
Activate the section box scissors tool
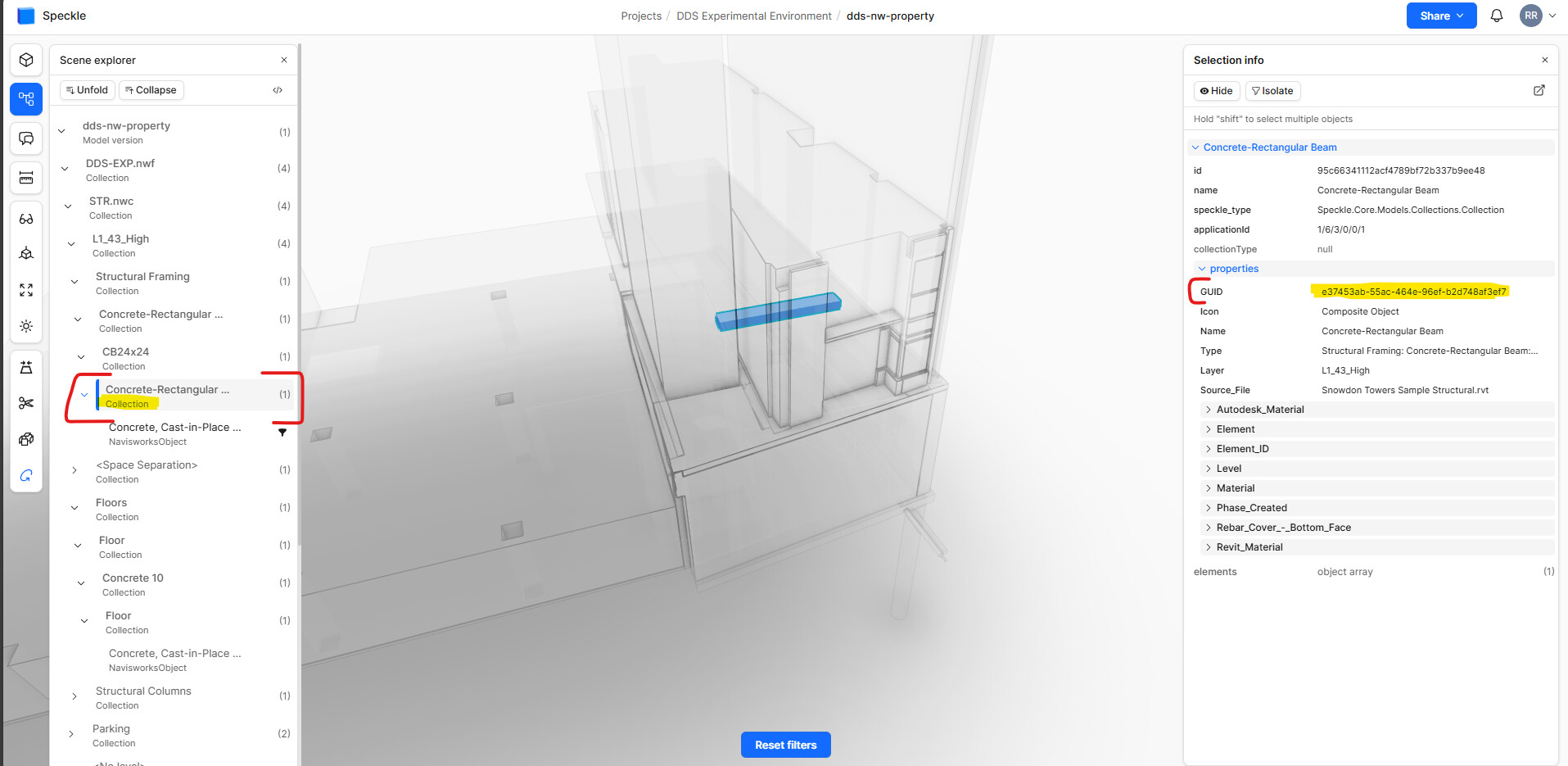point(26,403)
